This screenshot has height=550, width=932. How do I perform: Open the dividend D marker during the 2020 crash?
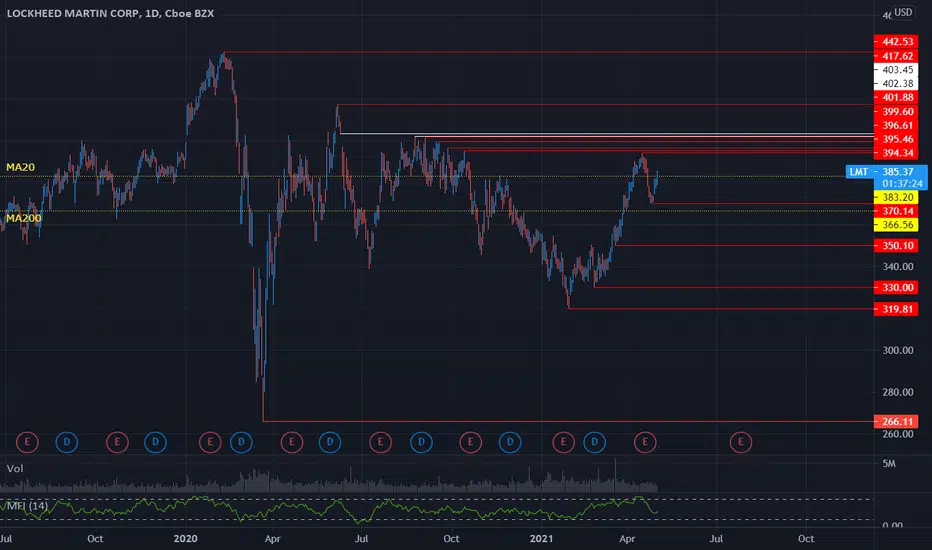(241, 442)
